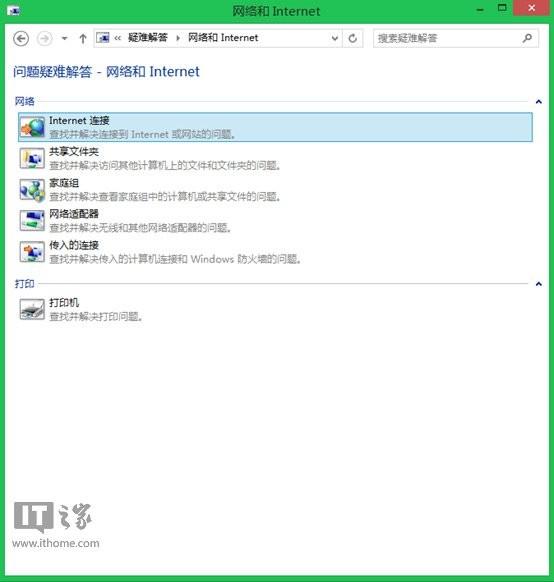Image resolution: width=554 pixels, height=582 pixels.
Task: Open the recent locations dropdown arrow
Action: coord(64,38)
